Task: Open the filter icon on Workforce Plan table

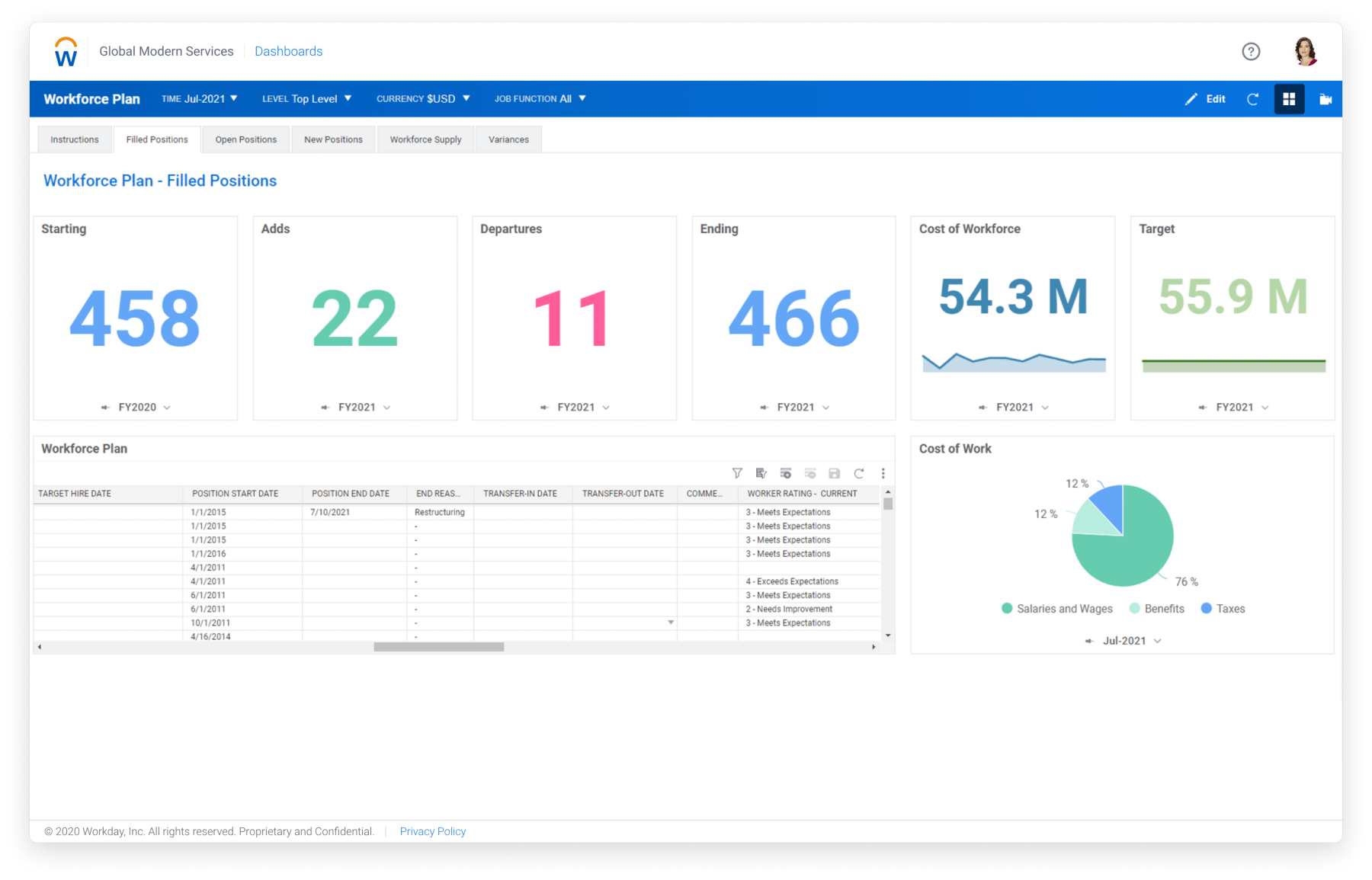Action: pos(737,473)
